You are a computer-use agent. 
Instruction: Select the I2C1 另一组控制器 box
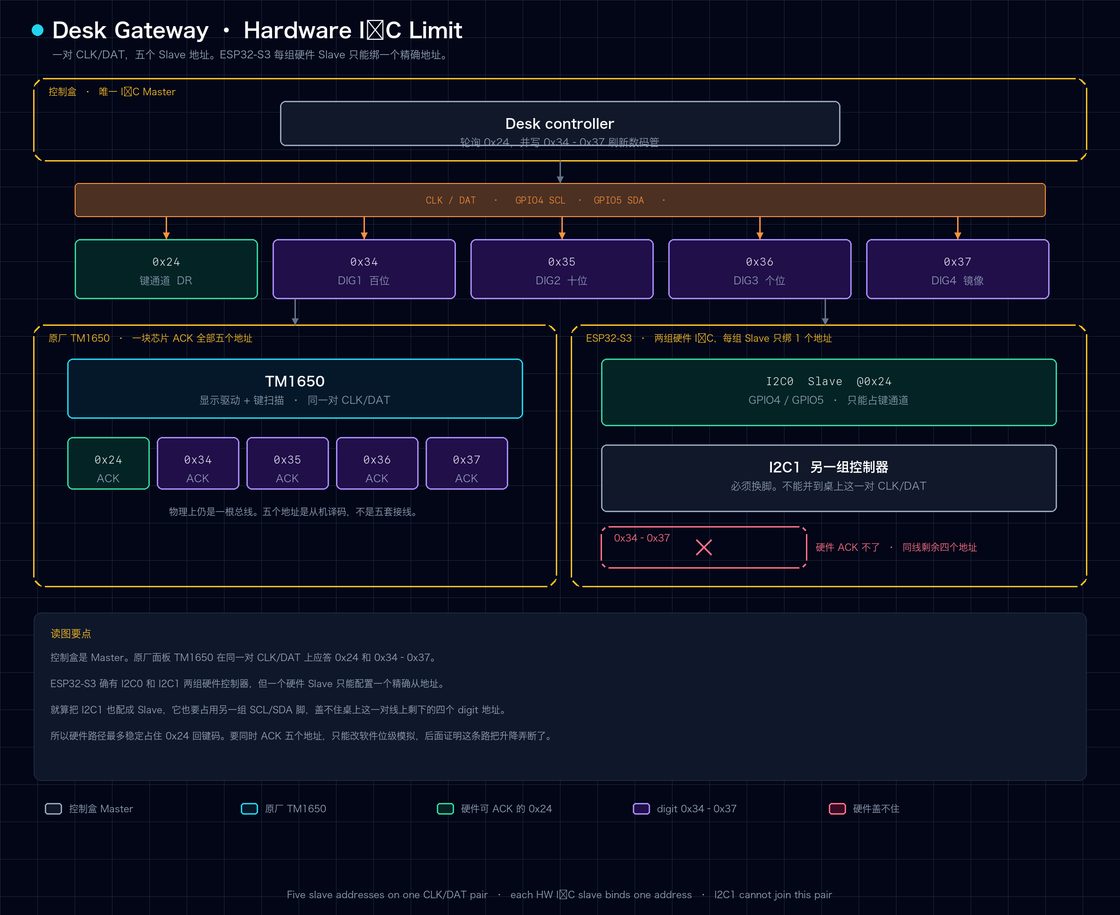tap(829, 478)
